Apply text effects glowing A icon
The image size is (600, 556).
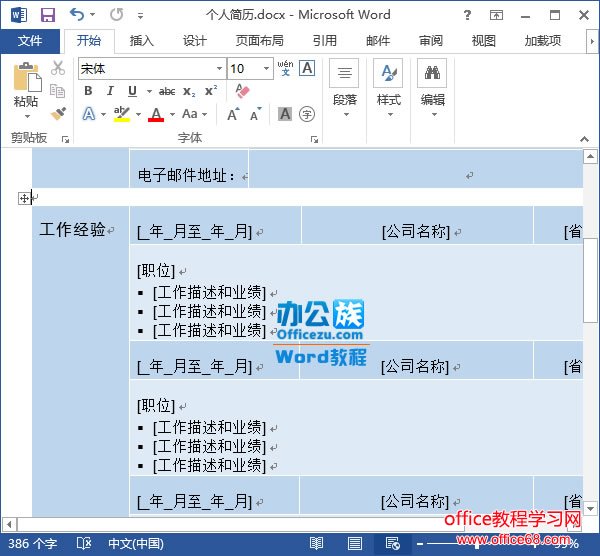(89, 114)
